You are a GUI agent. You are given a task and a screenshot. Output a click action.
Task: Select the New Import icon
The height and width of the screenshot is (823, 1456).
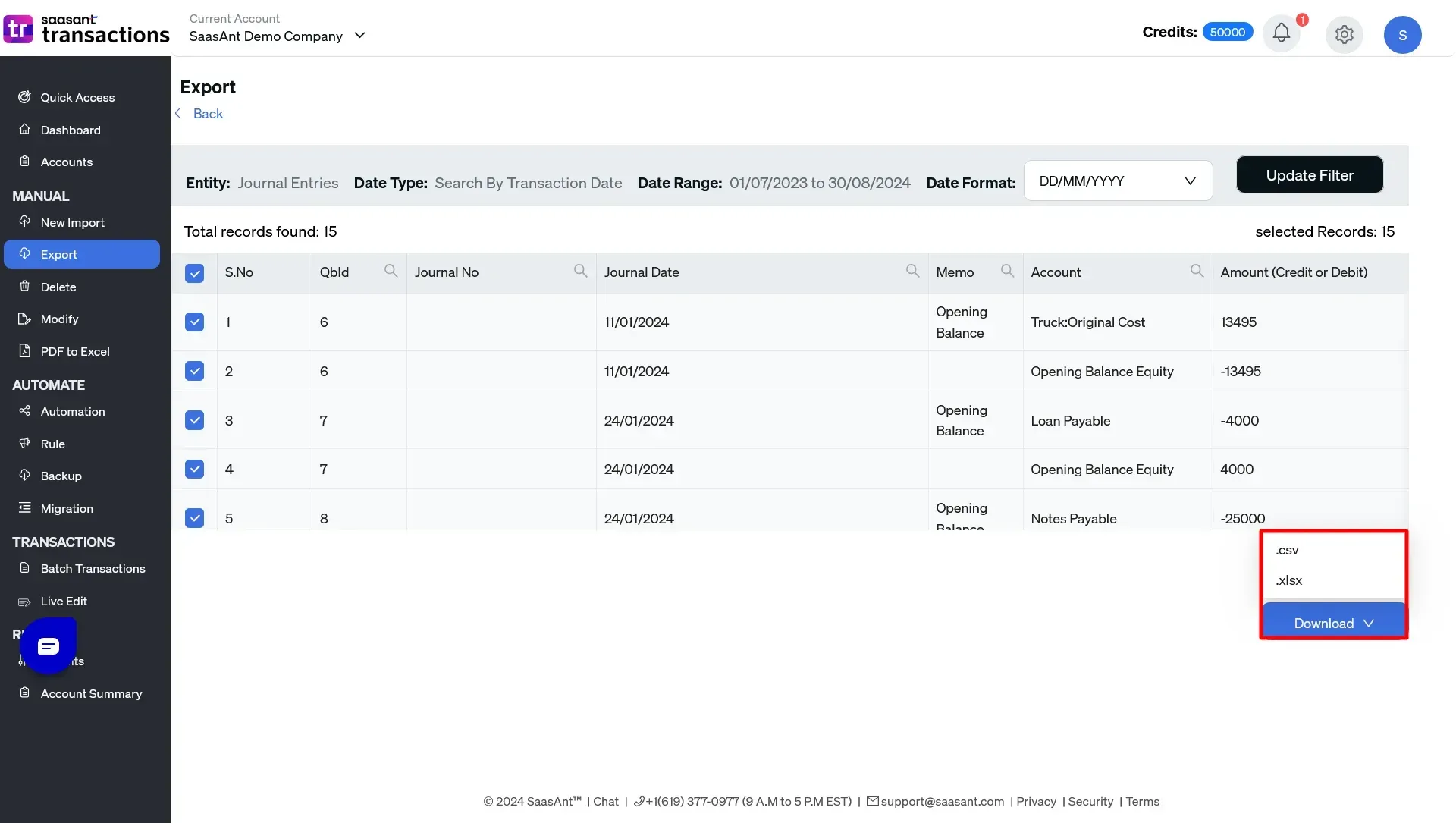[x=24, y=222]
